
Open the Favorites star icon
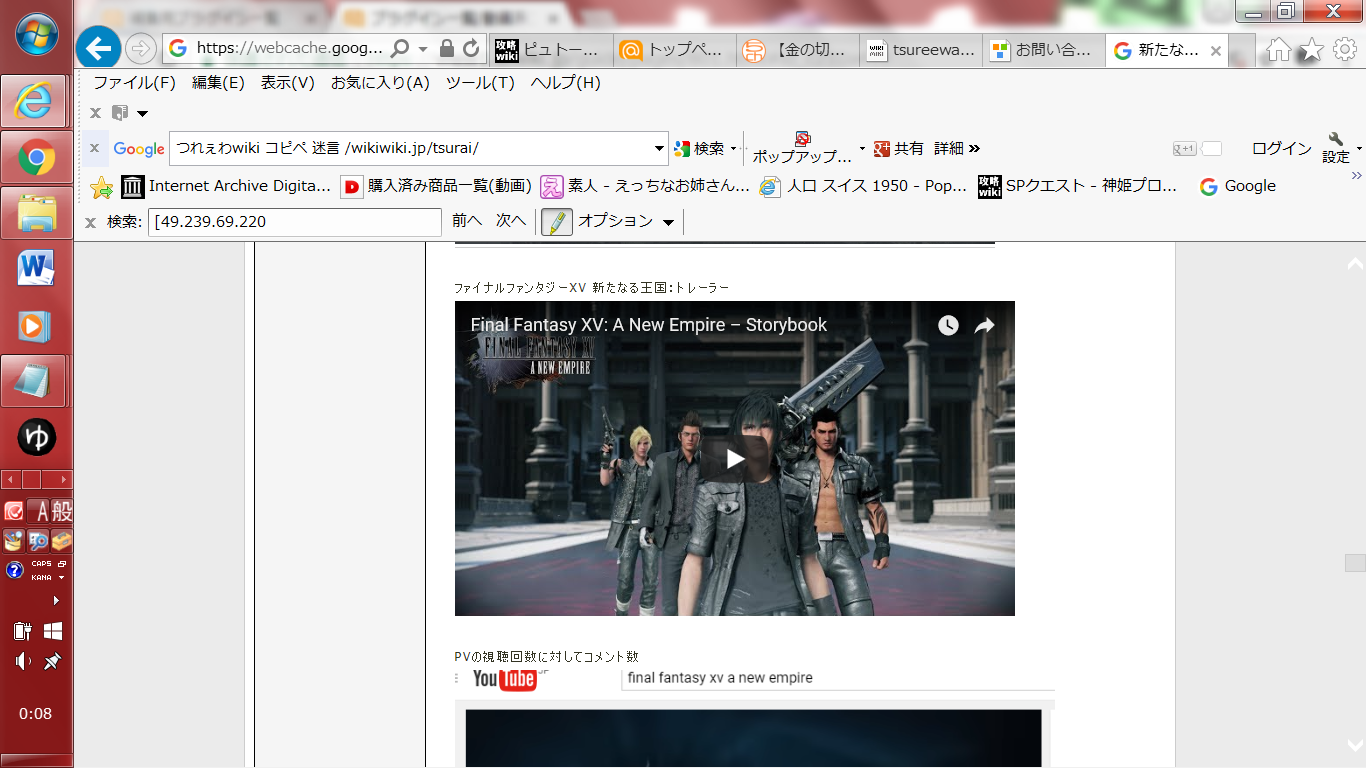[1311, 50]
